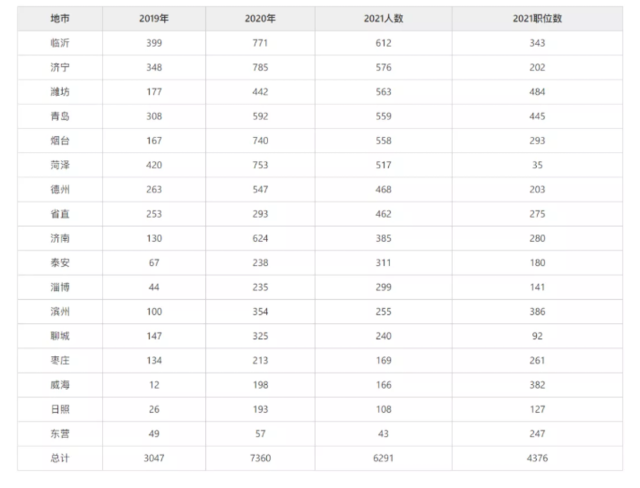Image resolution: width=640 pixels, height=488 pixels.
Task: Select 烟台's 2019 value 167
Action: (154, 141)
